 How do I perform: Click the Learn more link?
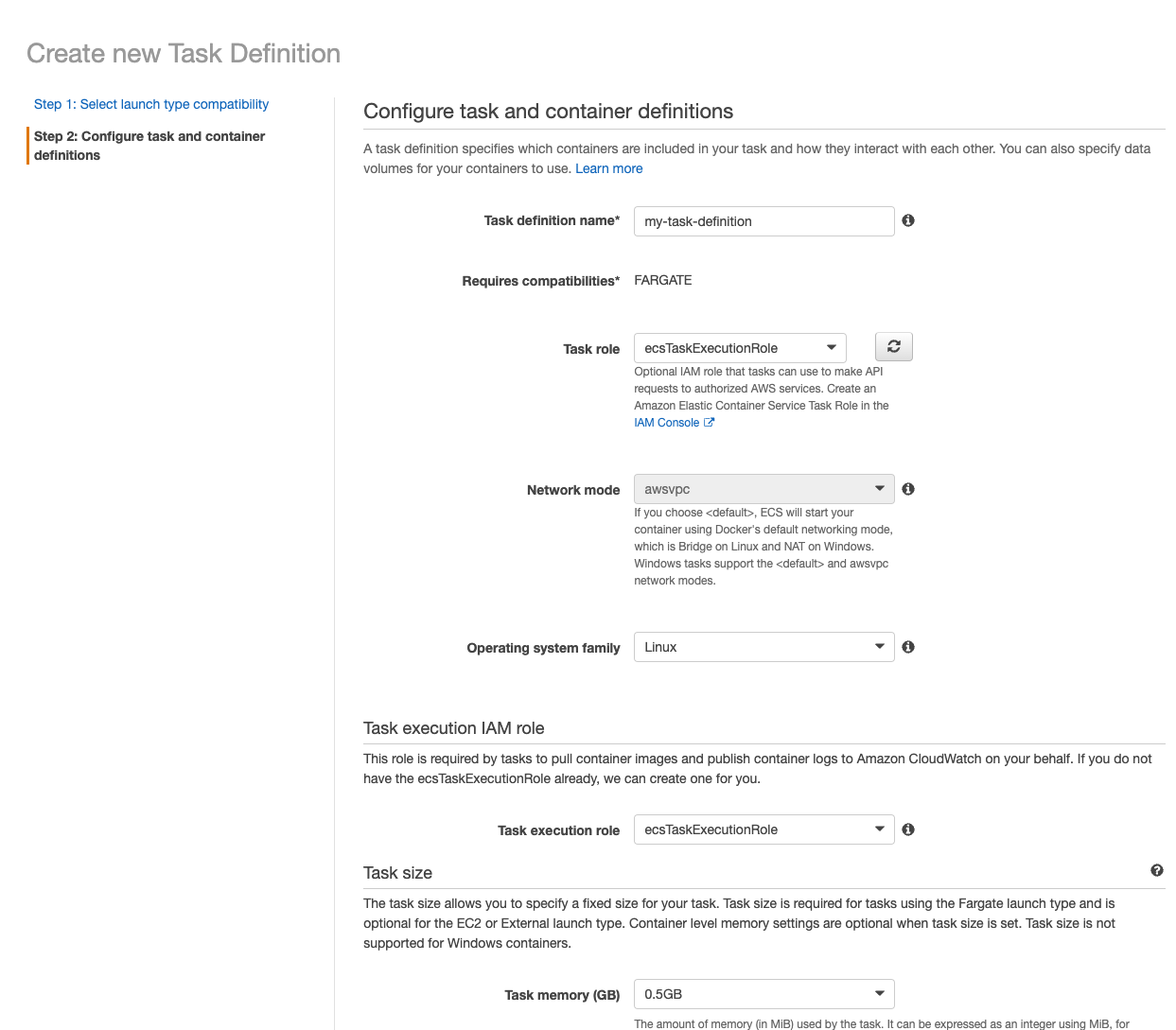tap(608, 168)
